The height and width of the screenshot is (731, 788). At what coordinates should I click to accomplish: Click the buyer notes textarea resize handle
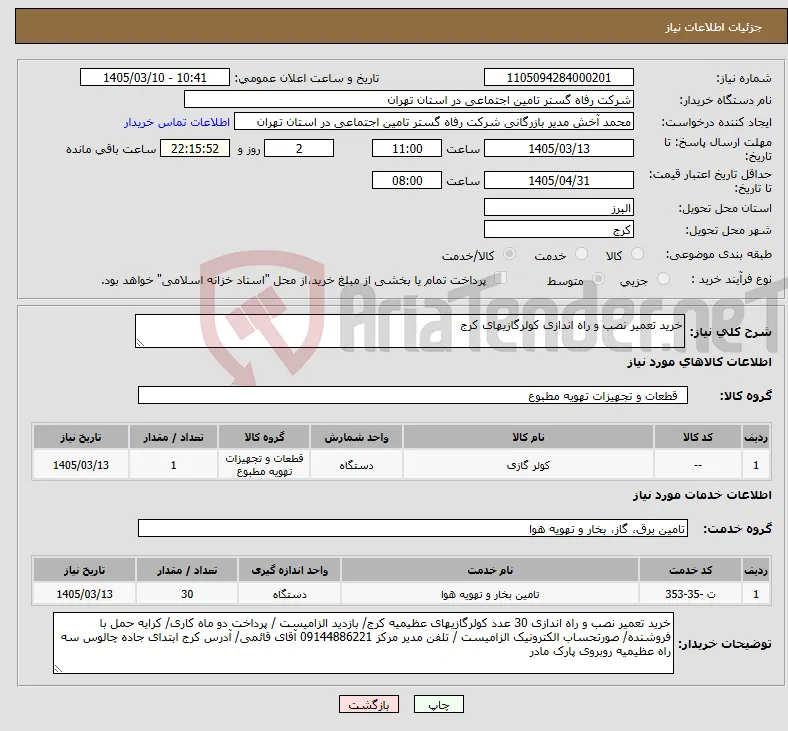coord(58,669)
